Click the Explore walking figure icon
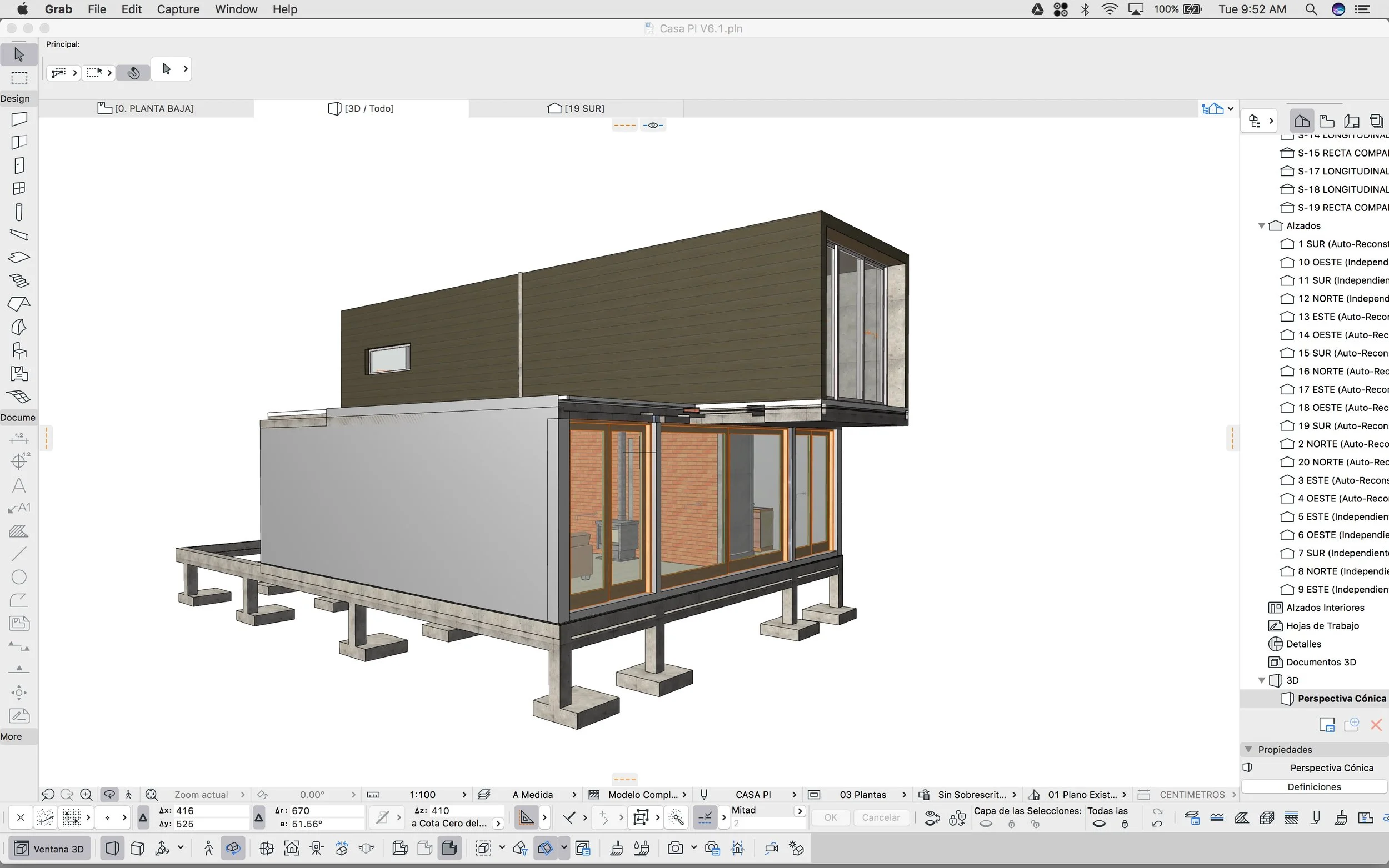The width and height of the screenshot is (1389, 868). [x=208, y=848]
